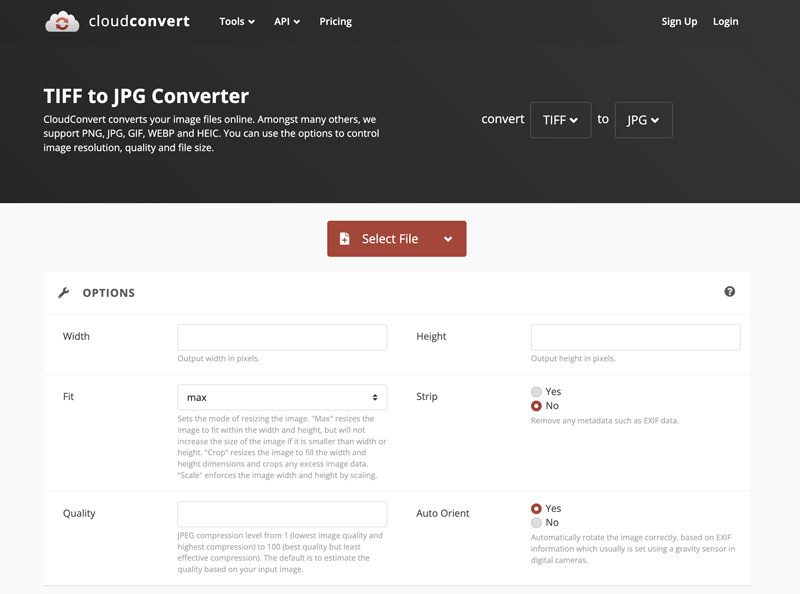Click the Strip label
Image resolution: width=800 pixels, height=594 pixels.
click(x=427, y=396)
